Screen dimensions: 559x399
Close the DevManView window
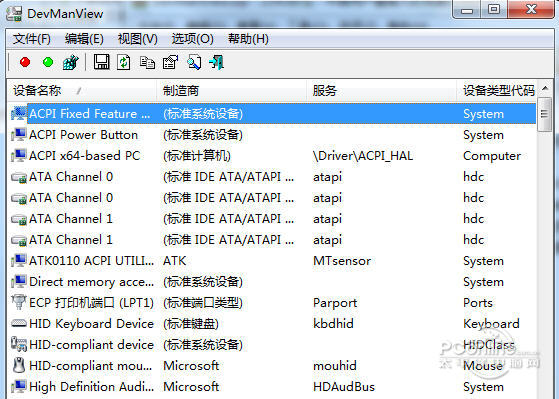(531, 10)
